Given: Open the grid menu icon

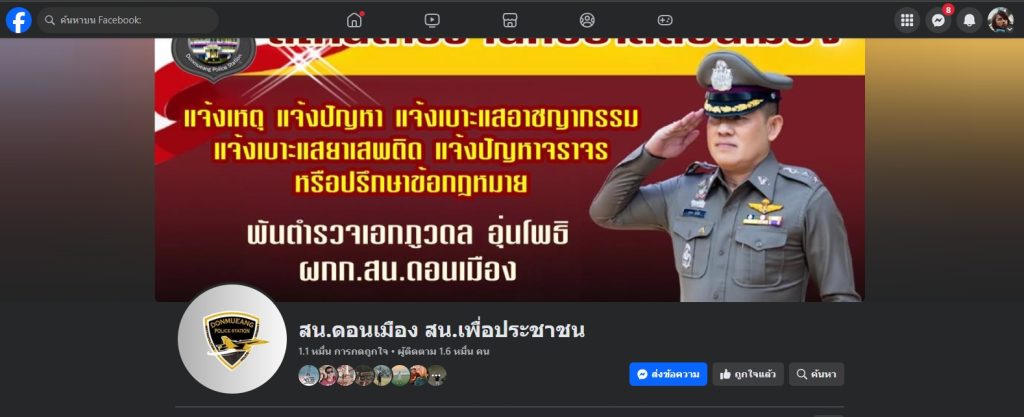Looking at the screenshot, I should [x=906, y=20].
